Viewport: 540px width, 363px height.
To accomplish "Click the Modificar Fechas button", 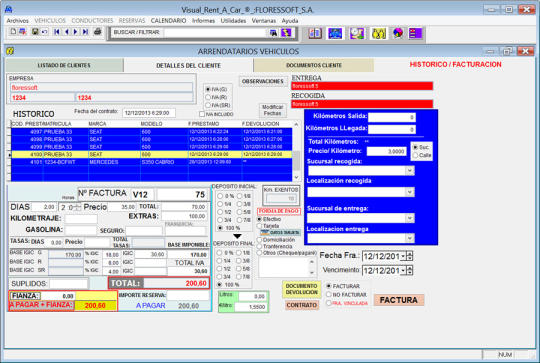I will point(272,110).
